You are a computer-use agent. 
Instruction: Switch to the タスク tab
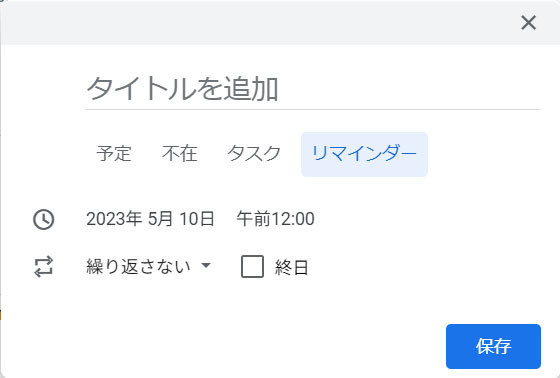(254, 154)
